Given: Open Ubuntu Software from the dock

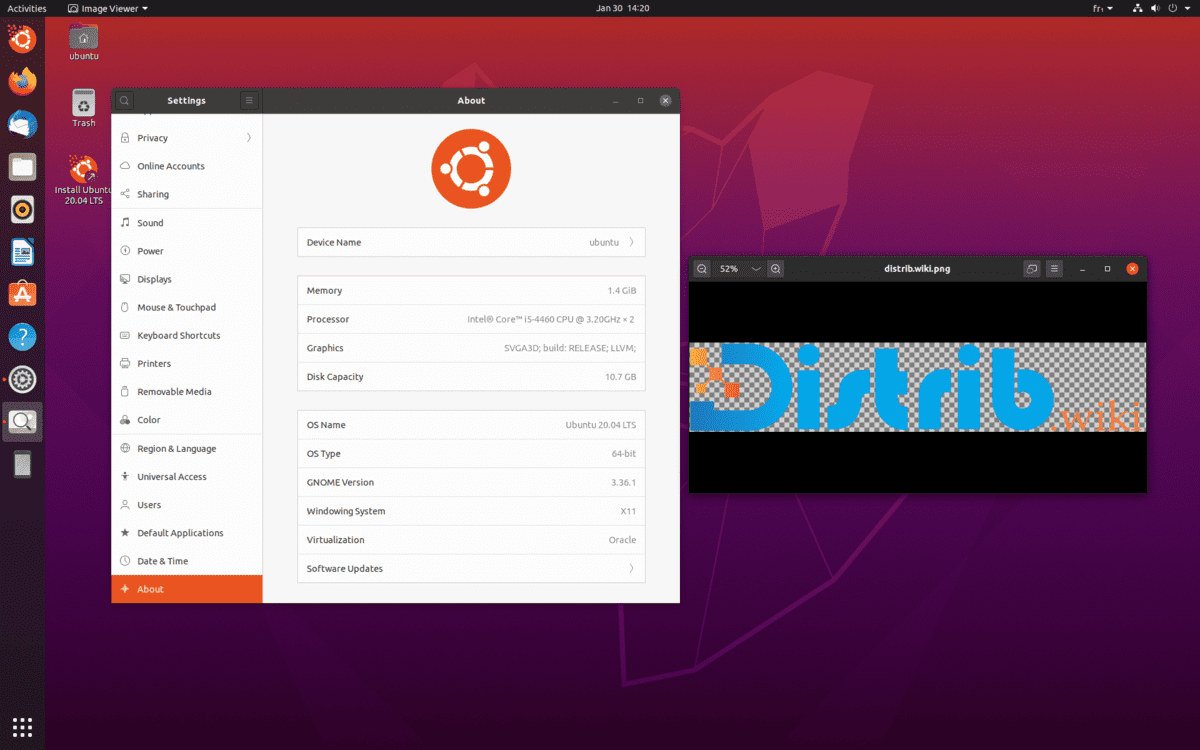Looking at the screenshot, I should [22, 294].
